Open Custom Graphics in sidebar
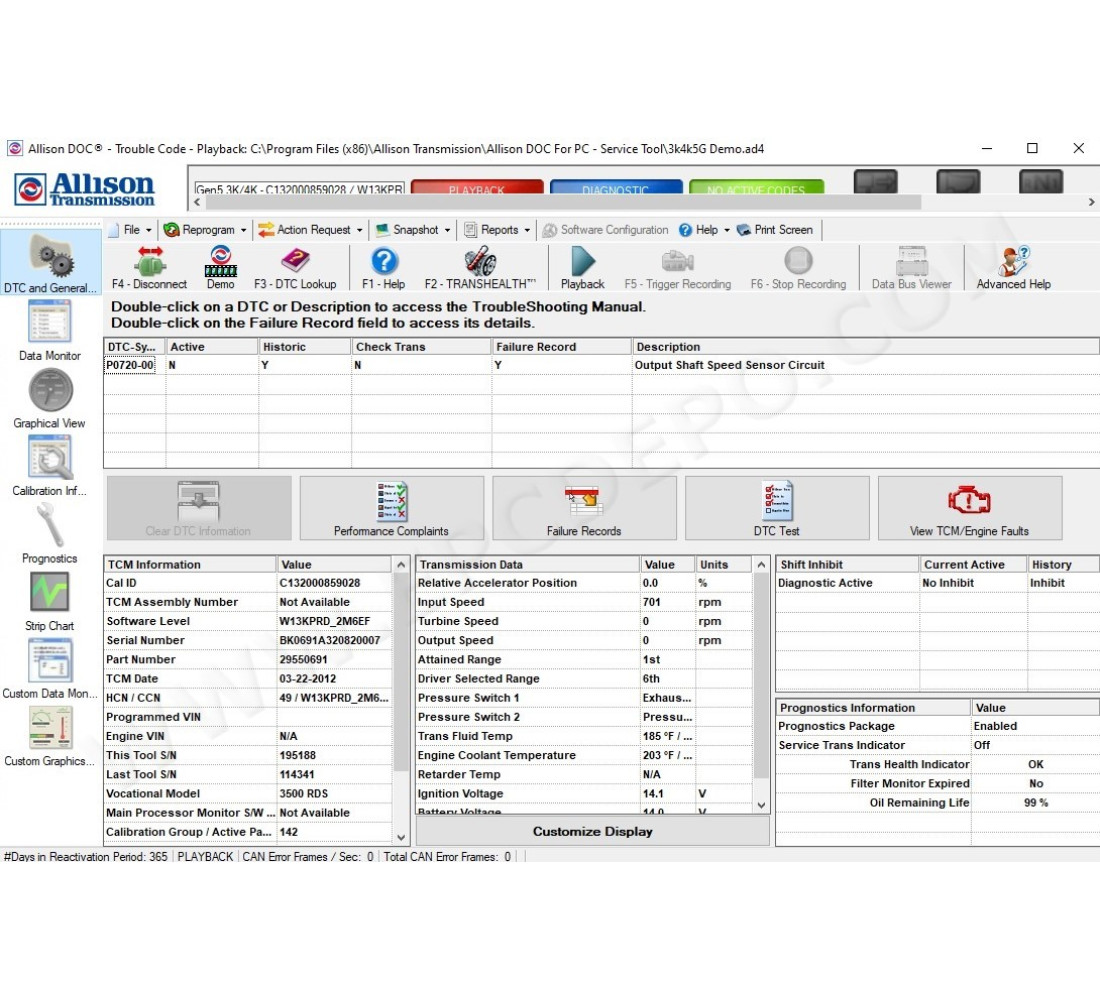 tap(50, 735)
